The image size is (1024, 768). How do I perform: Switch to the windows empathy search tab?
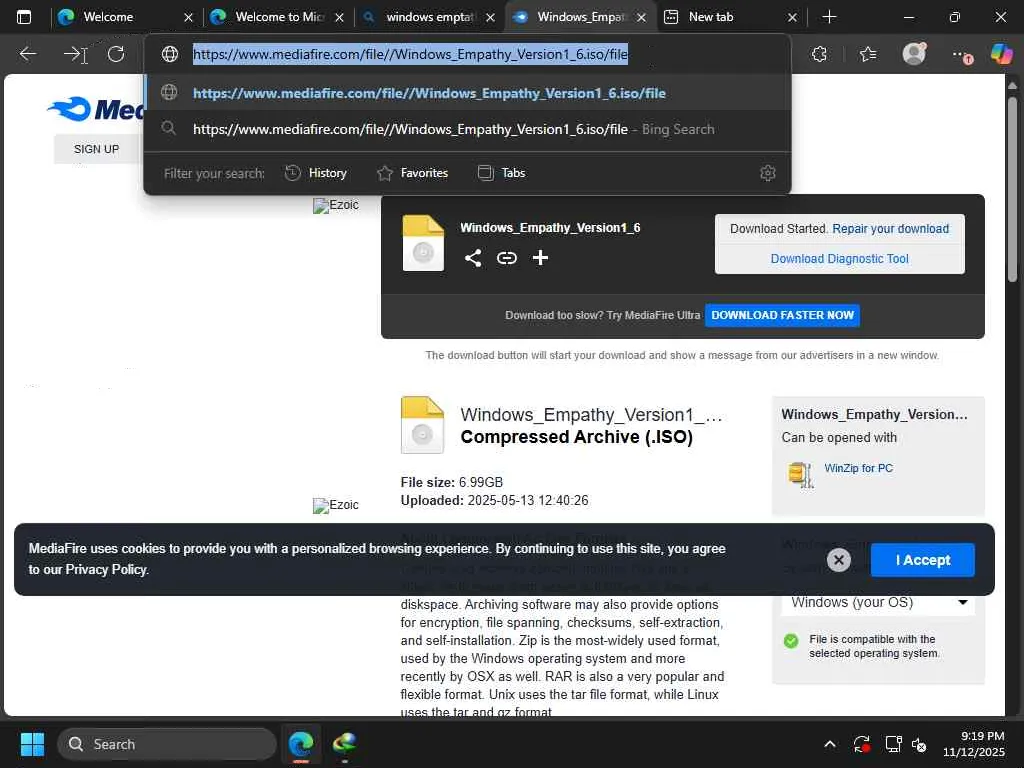pyautogui.click(x=429, y=17)
